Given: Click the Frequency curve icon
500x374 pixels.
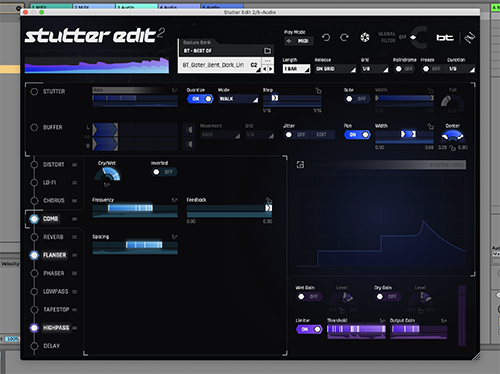Looking at the screenshot, I should click(x=174, y=200).
